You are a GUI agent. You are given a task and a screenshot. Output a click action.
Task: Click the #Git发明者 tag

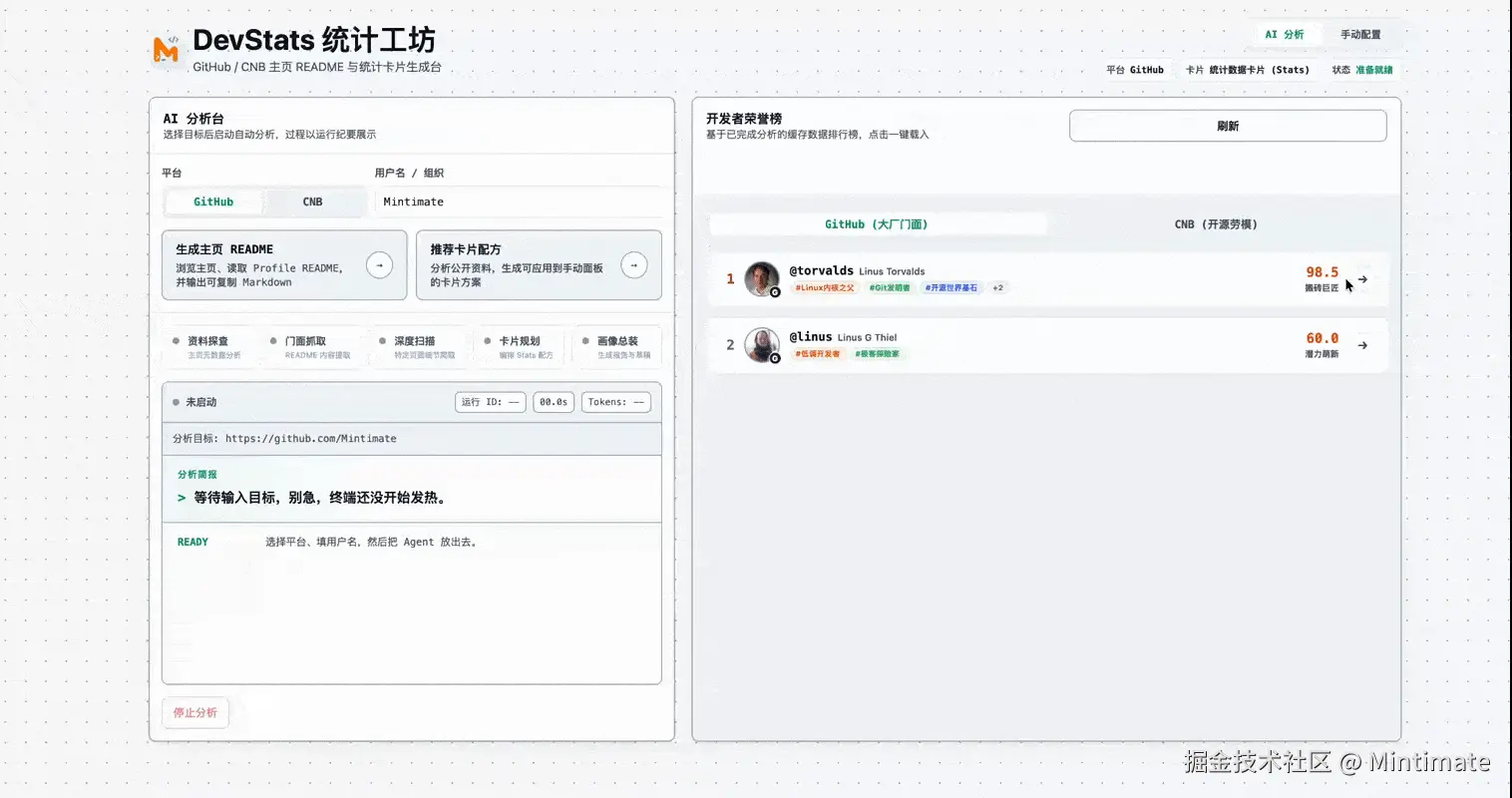(x=890, y=287)
